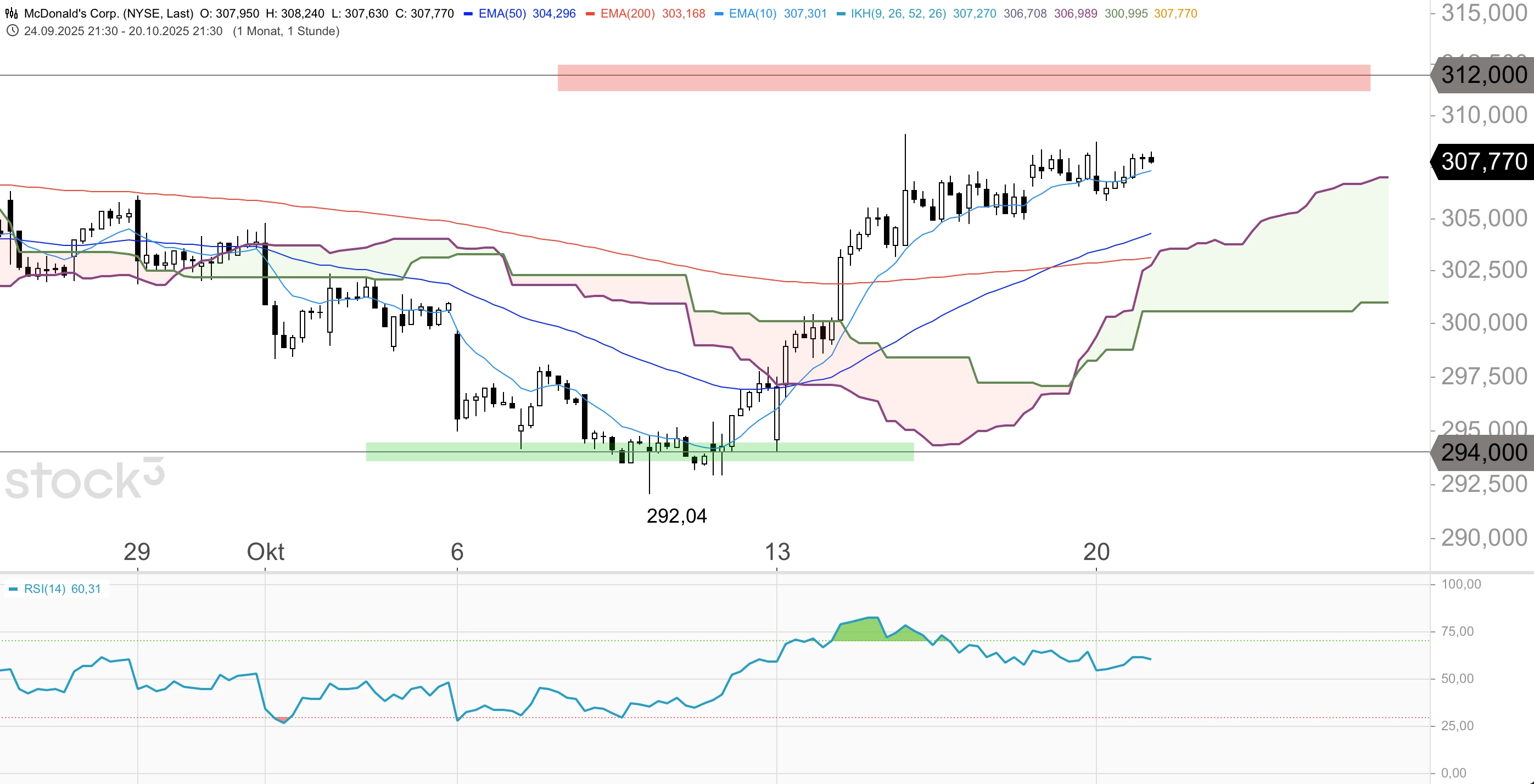
Task: Click the '1 Monat, 1 Stunde' timeframe text
Action: pos(286,31)
